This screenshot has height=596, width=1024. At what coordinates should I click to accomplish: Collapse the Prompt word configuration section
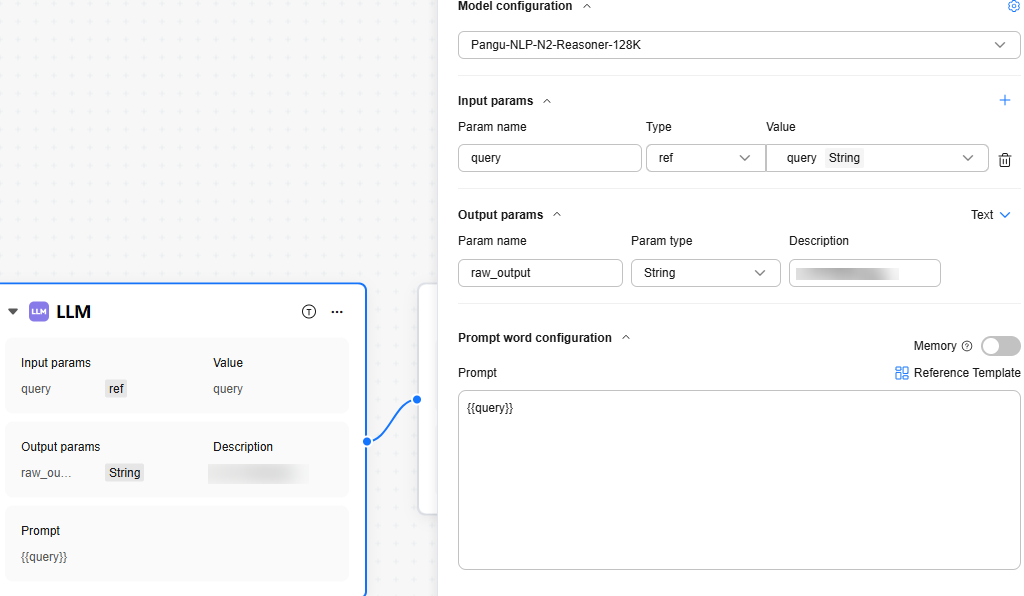click(x=626, y=338)
